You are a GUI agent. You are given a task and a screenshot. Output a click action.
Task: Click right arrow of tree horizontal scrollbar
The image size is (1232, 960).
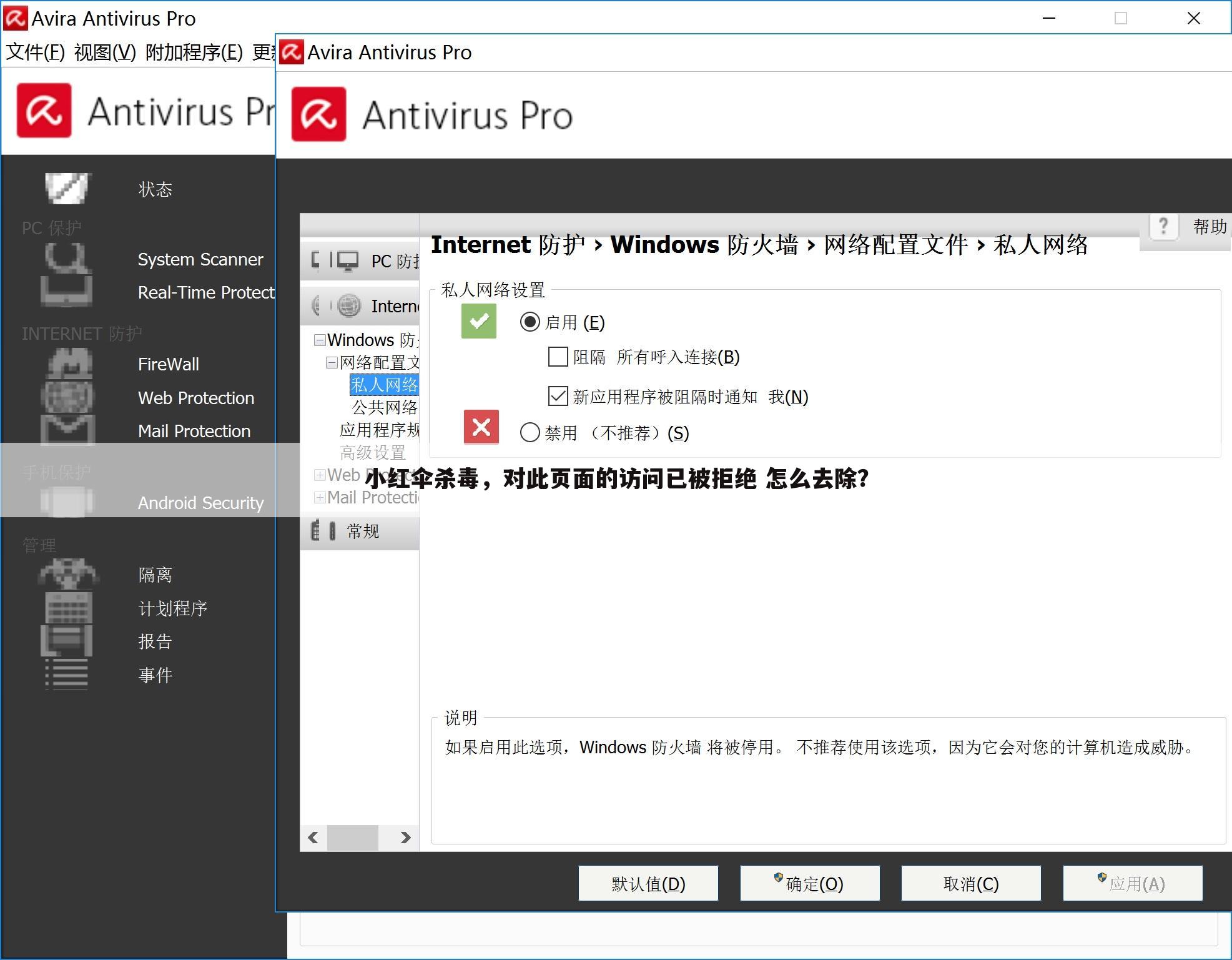coord(405,837)
